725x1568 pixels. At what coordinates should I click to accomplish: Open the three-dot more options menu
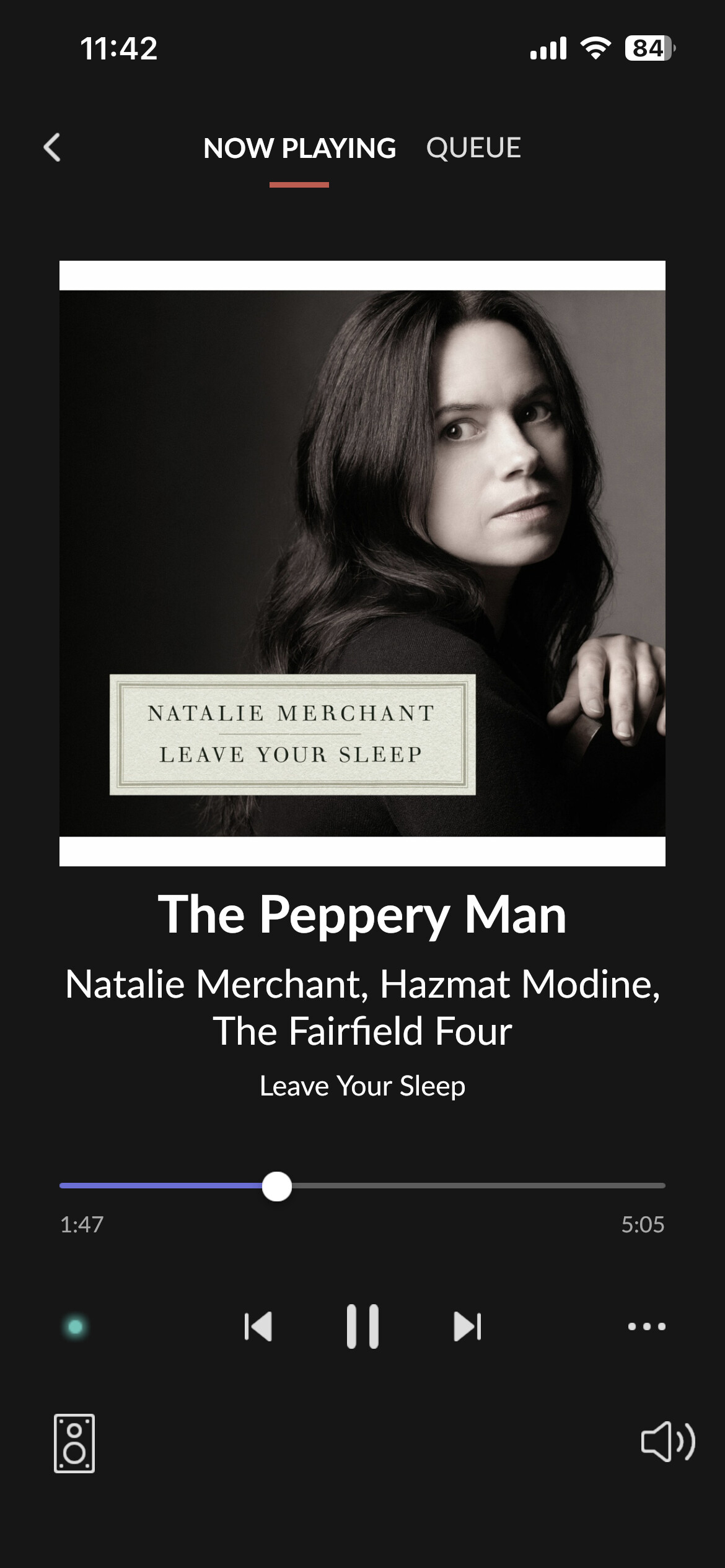point(646,1326)
